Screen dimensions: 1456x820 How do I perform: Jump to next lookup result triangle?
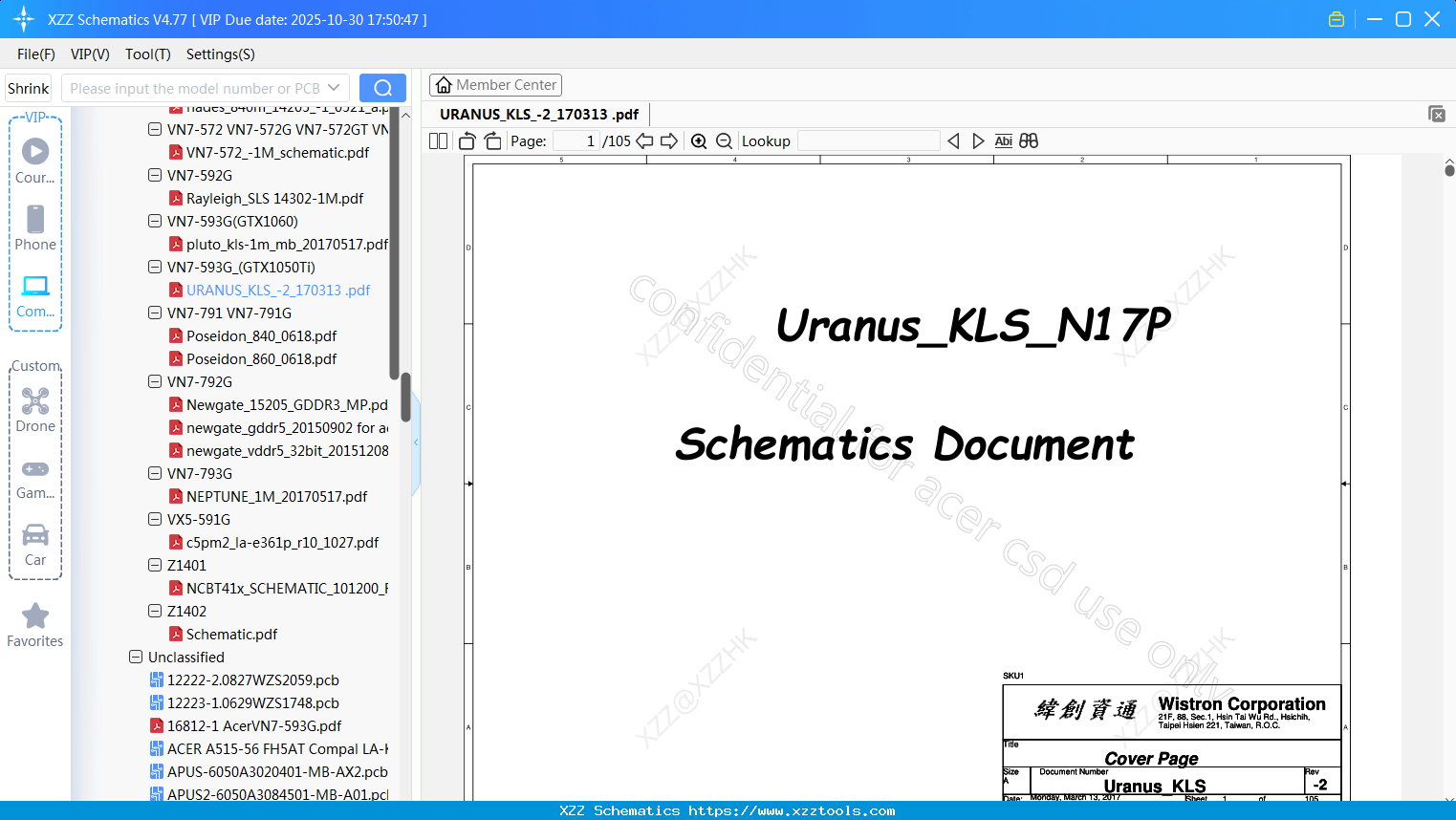(x=978, y=141)
